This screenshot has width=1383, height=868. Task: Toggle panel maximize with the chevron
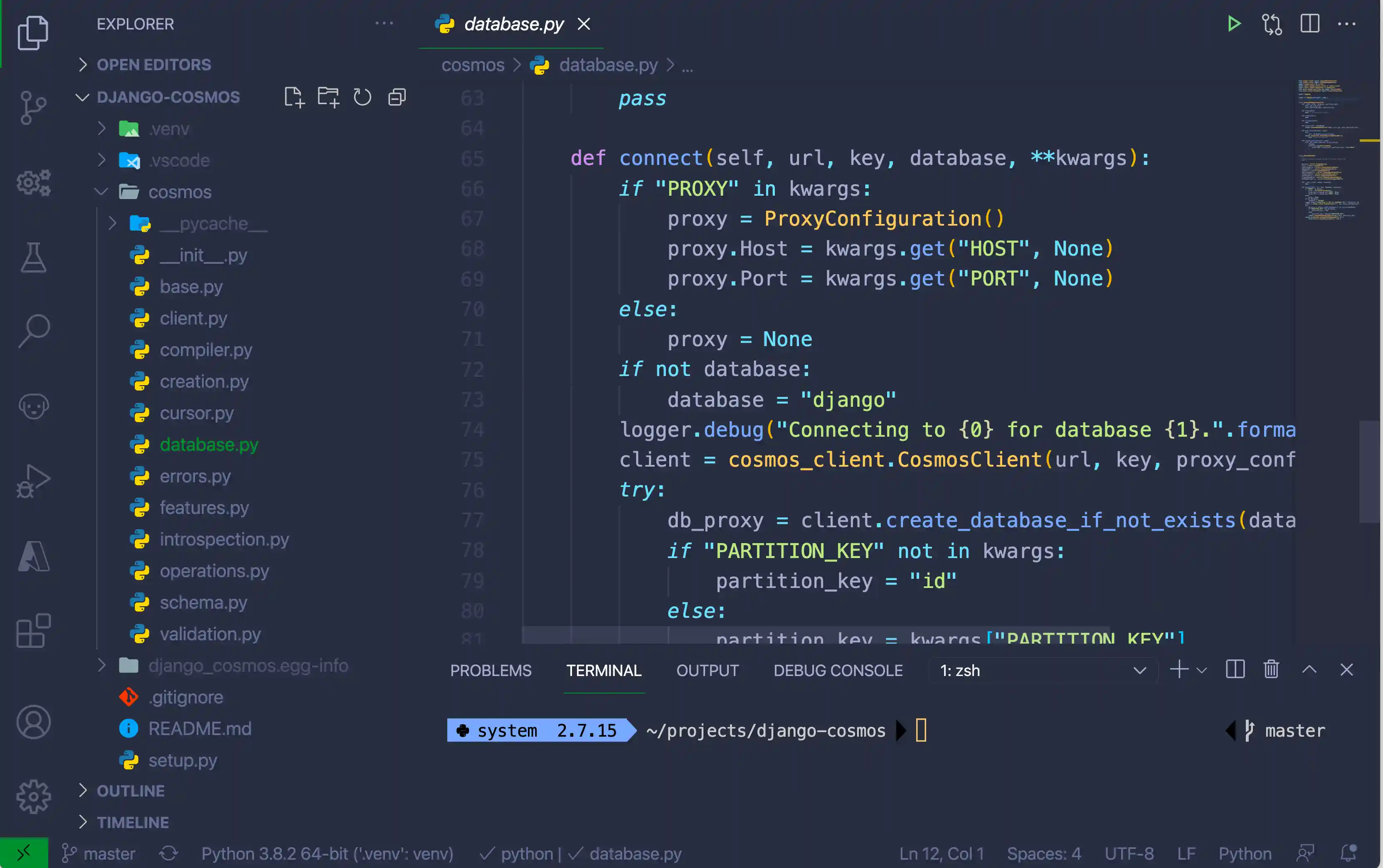click(x=1309, y=669)
